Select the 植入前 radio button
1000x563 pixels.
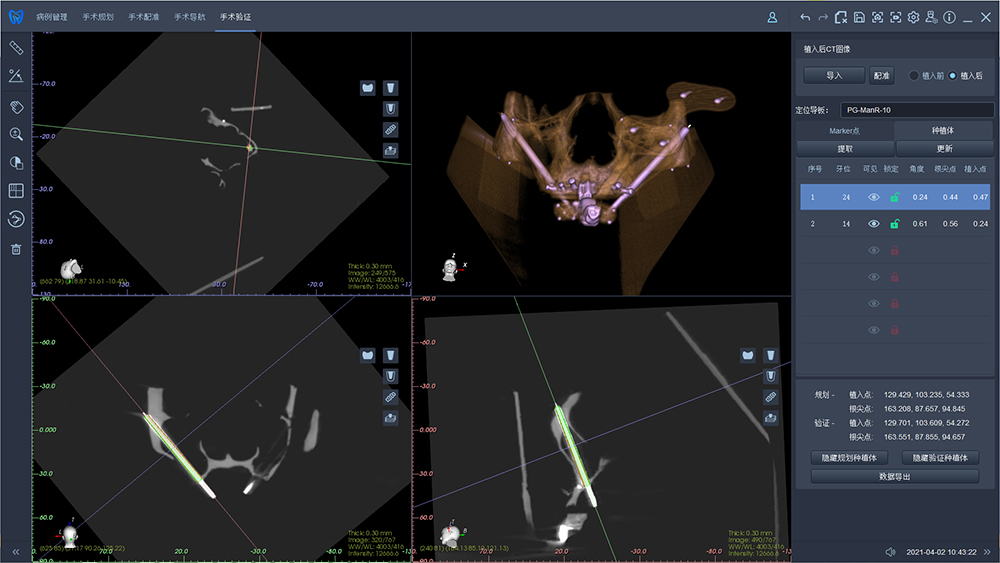click(914, 76)
